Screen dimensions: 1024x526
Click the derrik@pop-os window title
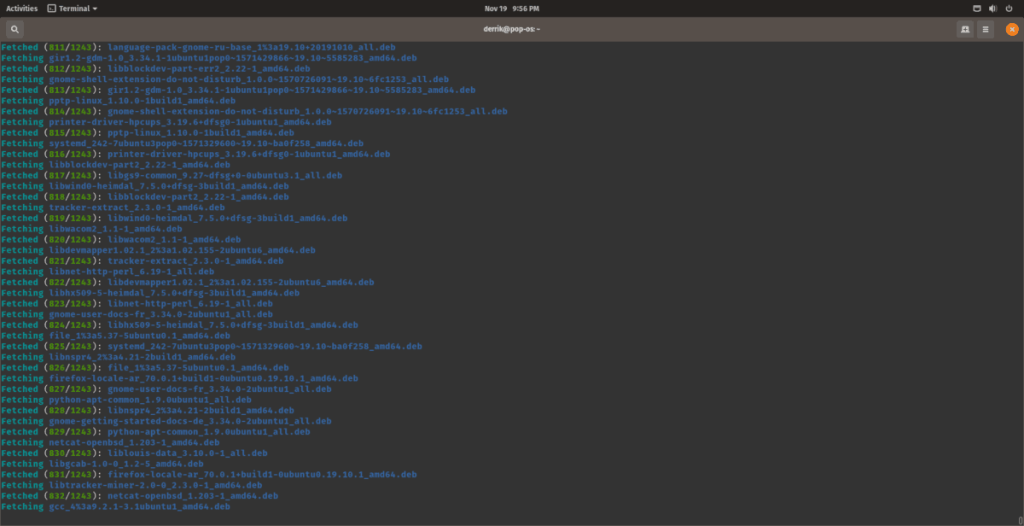511,29
